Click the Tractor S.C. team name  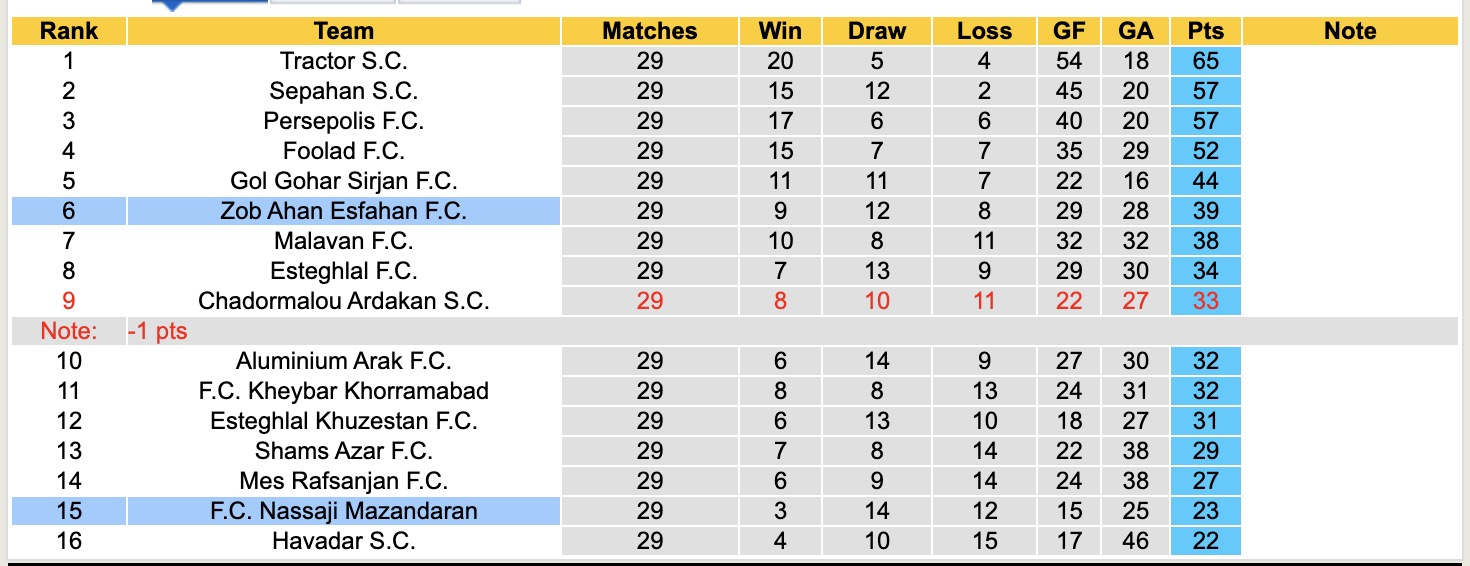343,61
